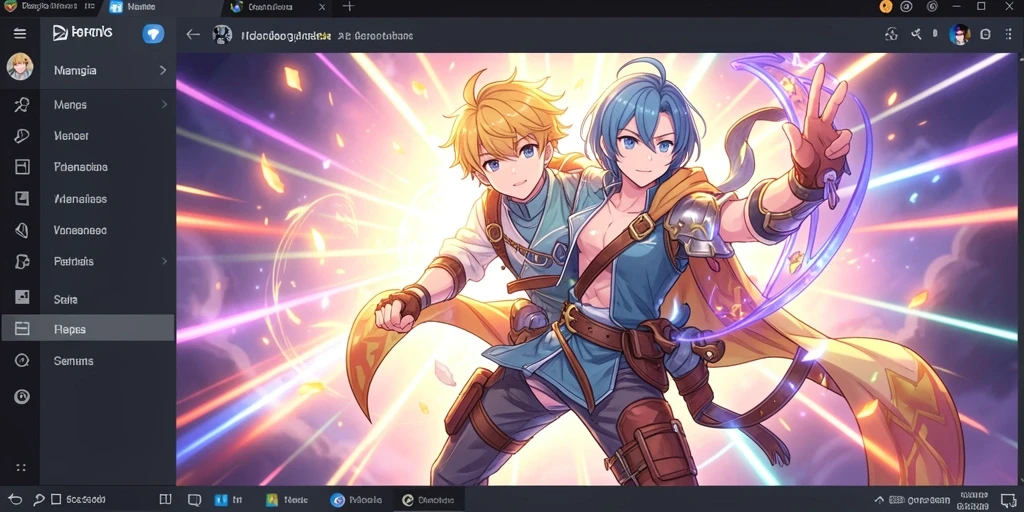Click the taskbar split-panel icon
Image resolution: width=1024 pixels, height=512 pixels.
tap(165, 500)
